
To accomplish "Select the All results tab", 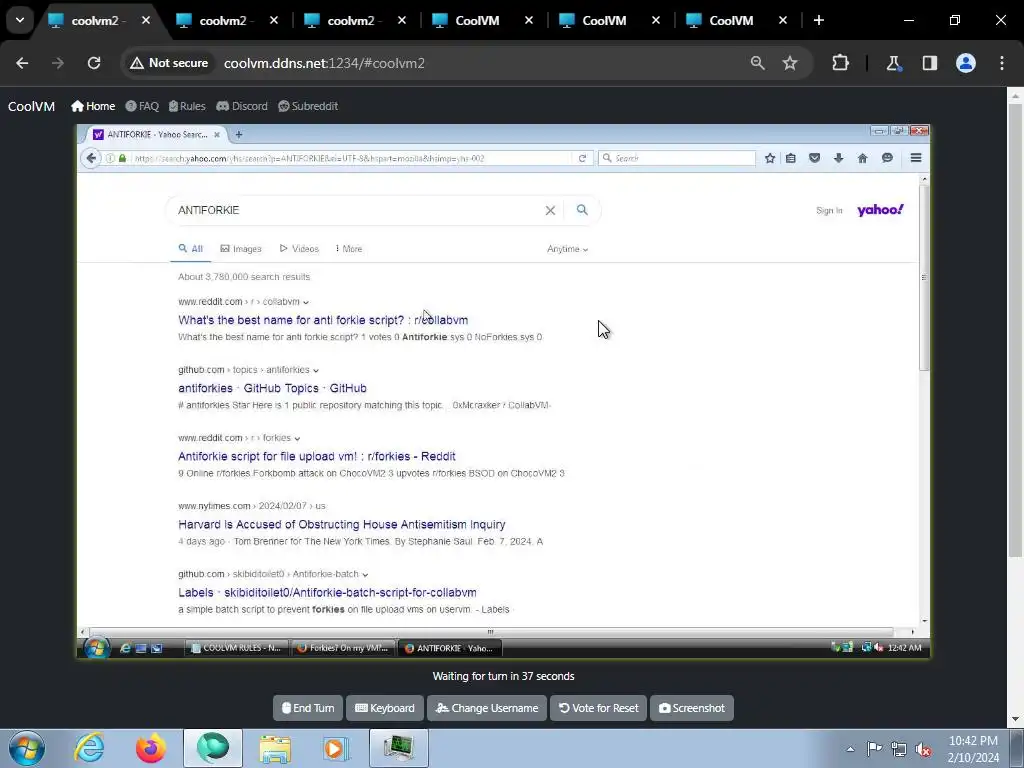I will (191, 249).
